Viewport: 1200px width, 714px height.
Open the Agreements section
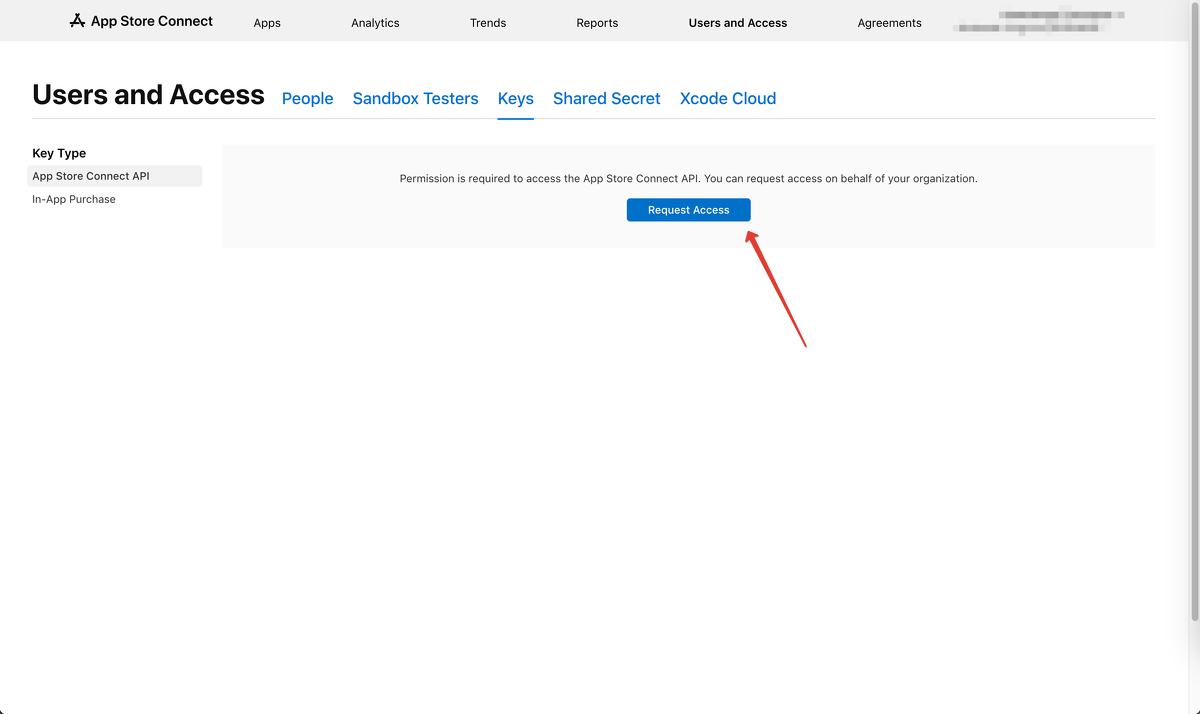(x=890, y=23)
